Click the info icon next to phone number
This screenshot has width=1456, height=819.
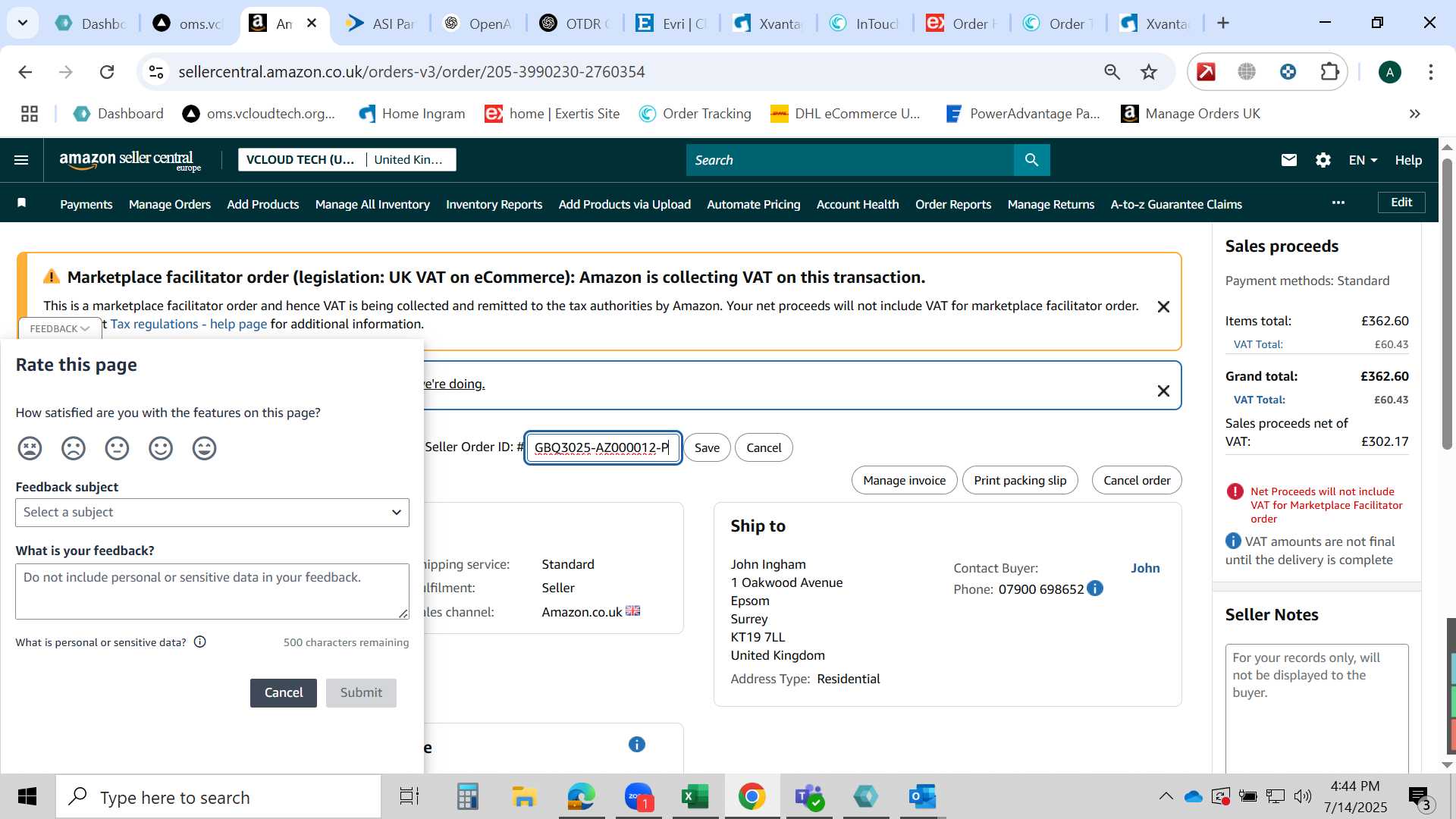[1095, 588]
